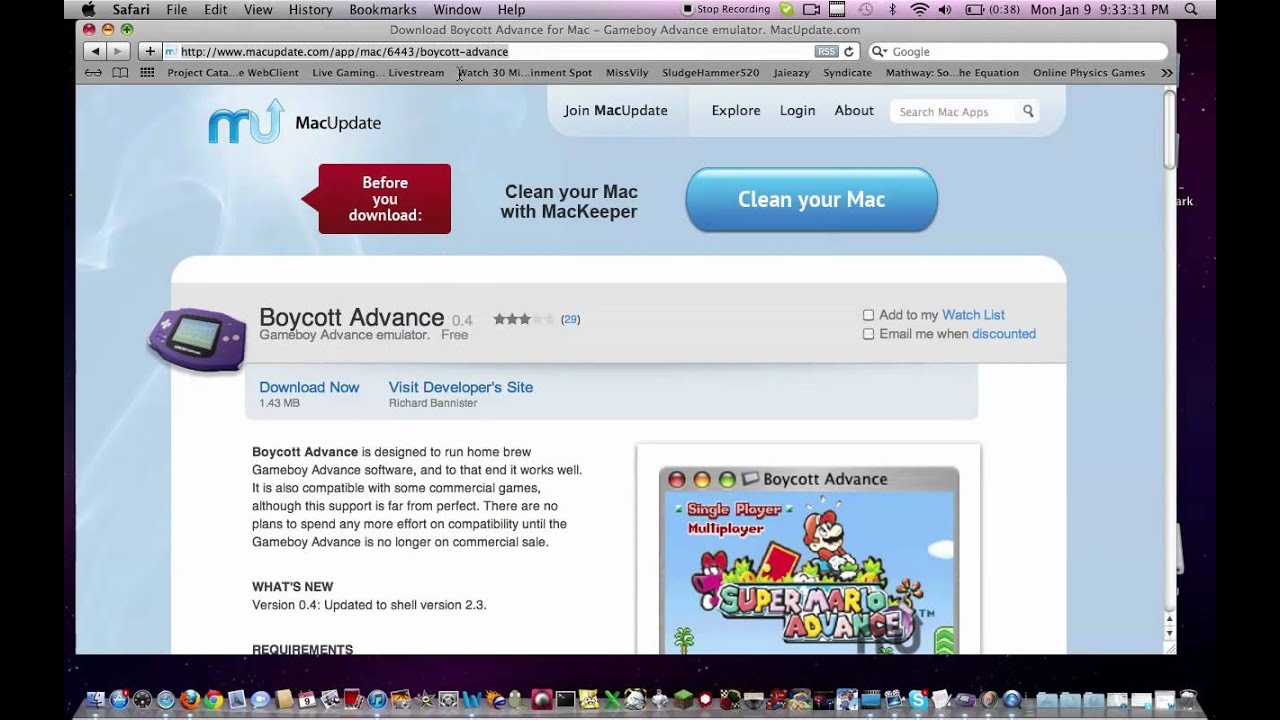This screenshot has width=1280, height=720.
Task: Open the Explore link
Action: point(736,111)
